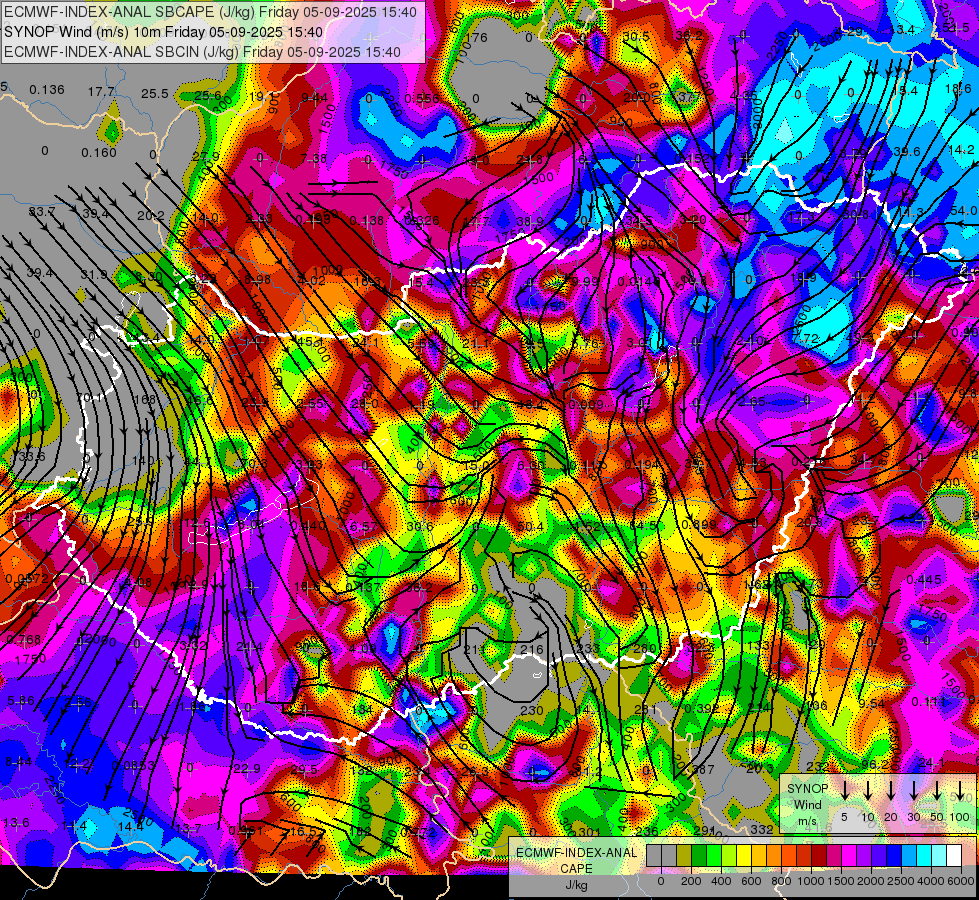The image size is (979, 900).
Task: Pick the olive swatch in the CAPE legend
Action: pyautogui.click(x=684, y=856)
